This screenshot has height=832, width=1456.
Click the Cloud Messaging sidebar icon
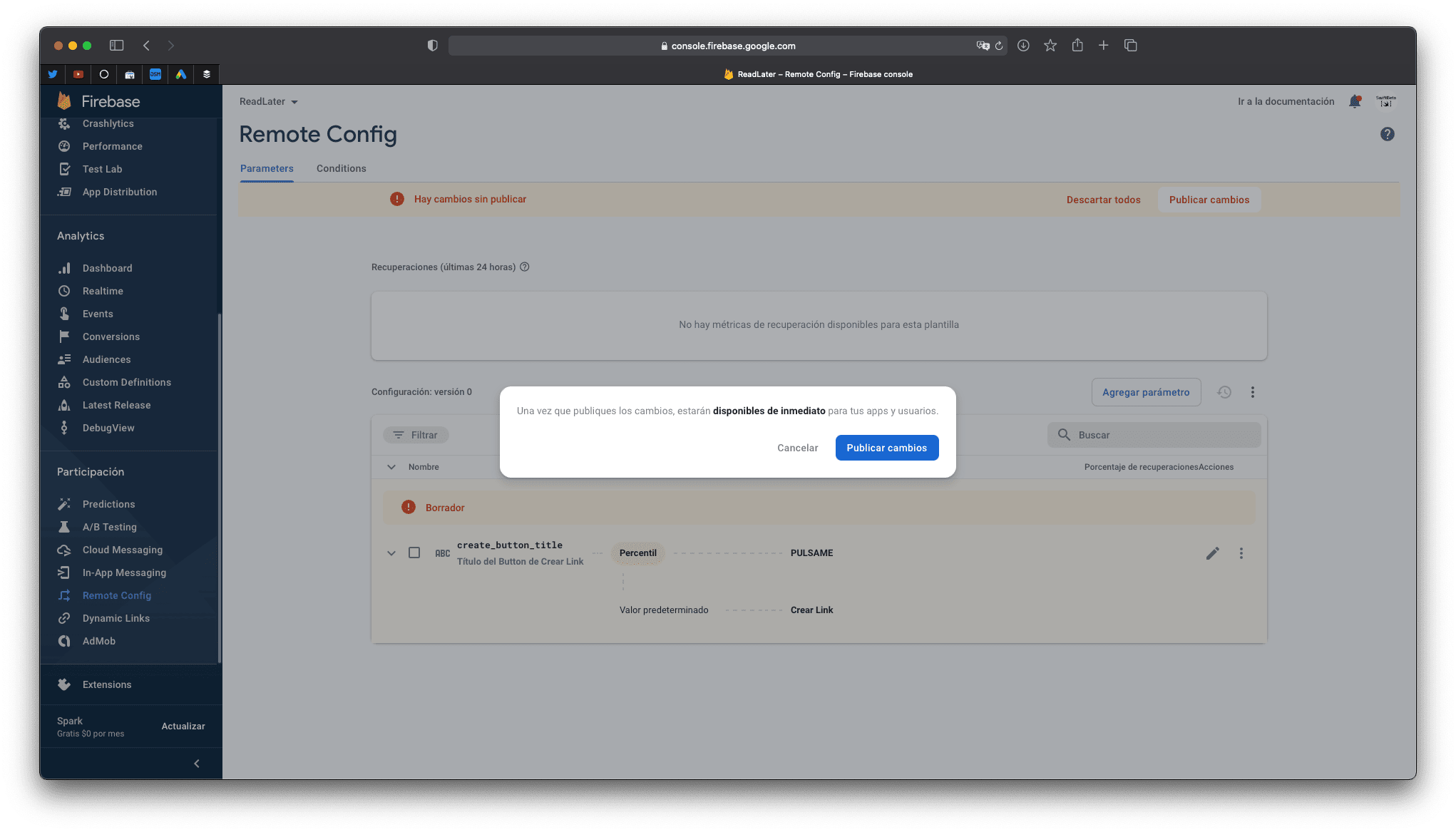(x=64, y=549)
